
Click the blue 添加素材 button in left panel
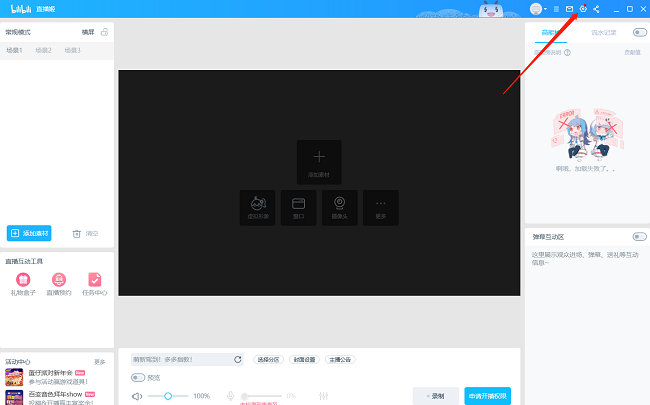coord(29,233)
